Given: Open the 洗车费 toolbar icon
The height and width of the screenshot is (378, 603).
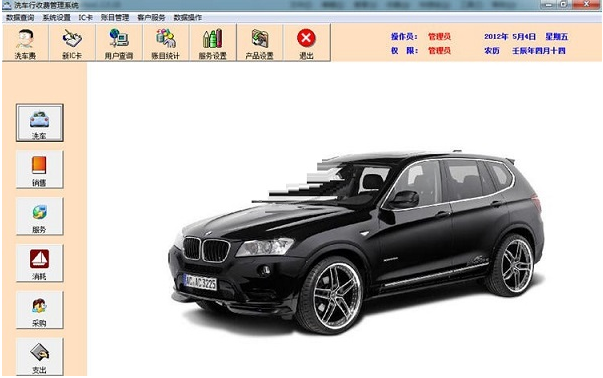Looking at the screenshot, I should coord(25,43).
